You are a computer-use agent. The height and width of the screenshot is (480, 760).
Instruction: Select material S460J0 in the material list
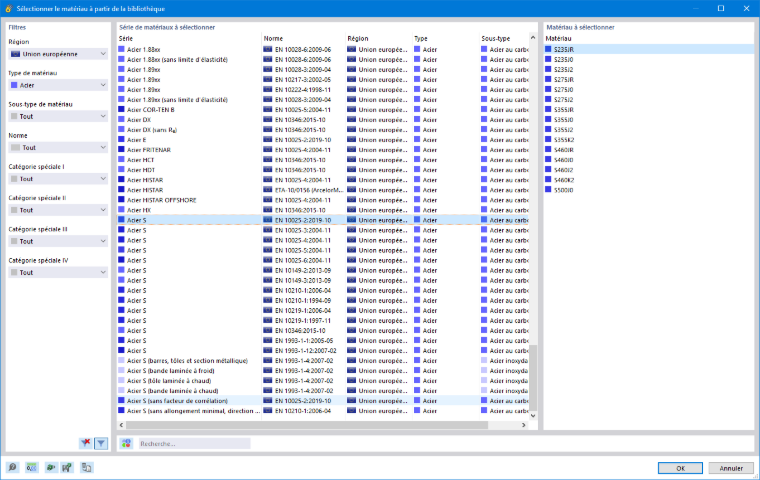coord(649,160)
